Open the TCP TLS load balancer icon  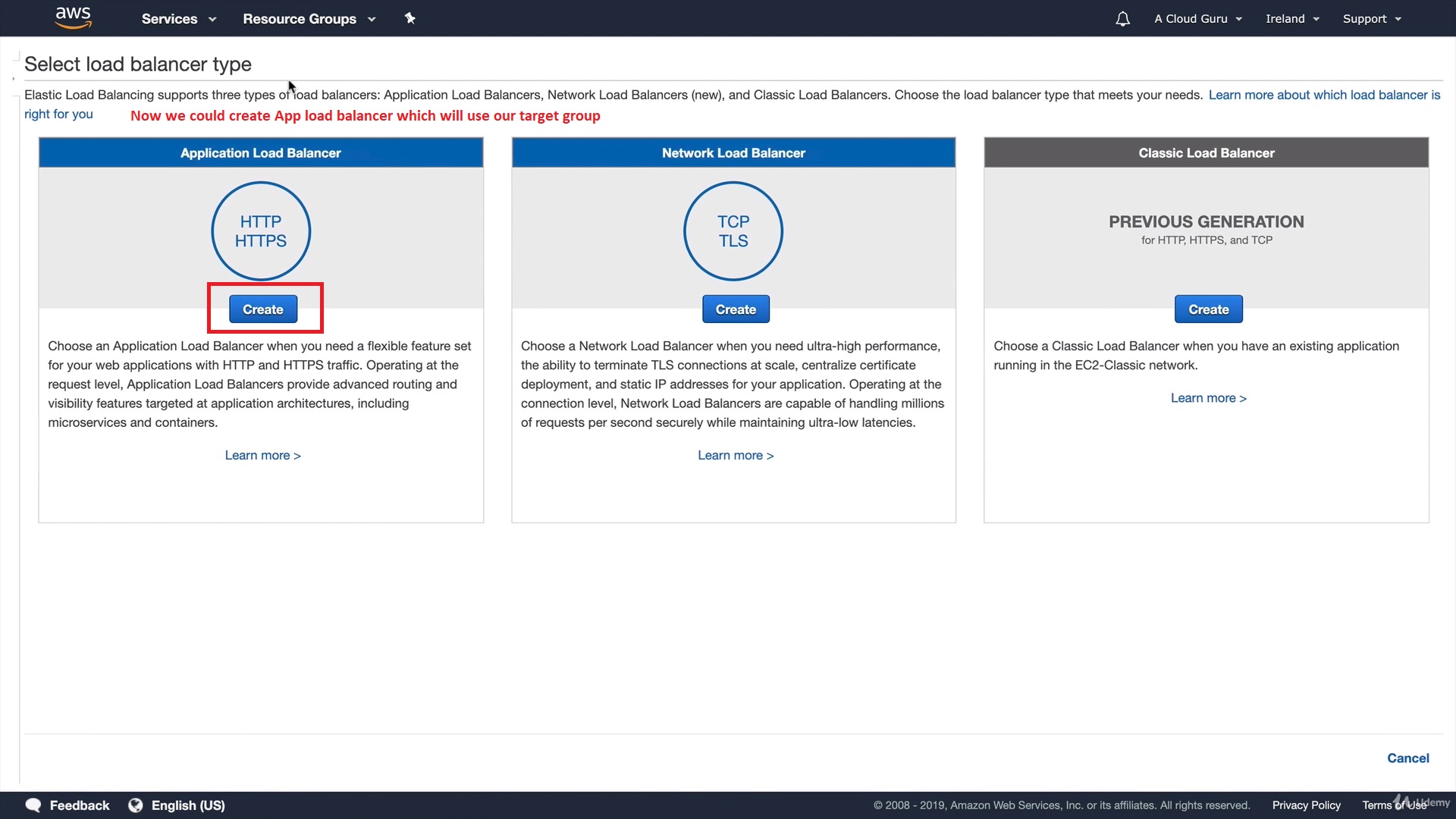733,230
